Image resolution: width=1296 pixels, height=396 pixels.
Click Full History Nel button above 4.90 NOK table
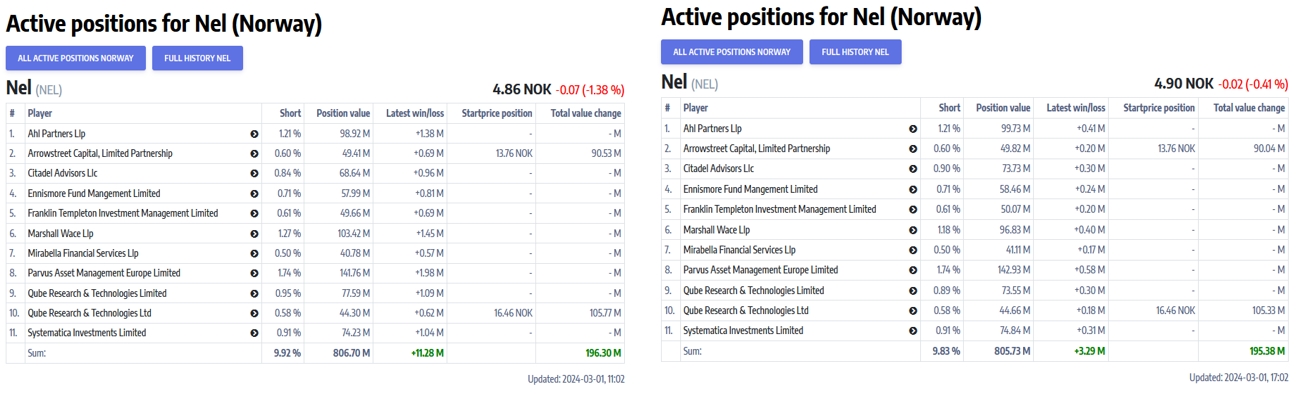pos(855,52)
